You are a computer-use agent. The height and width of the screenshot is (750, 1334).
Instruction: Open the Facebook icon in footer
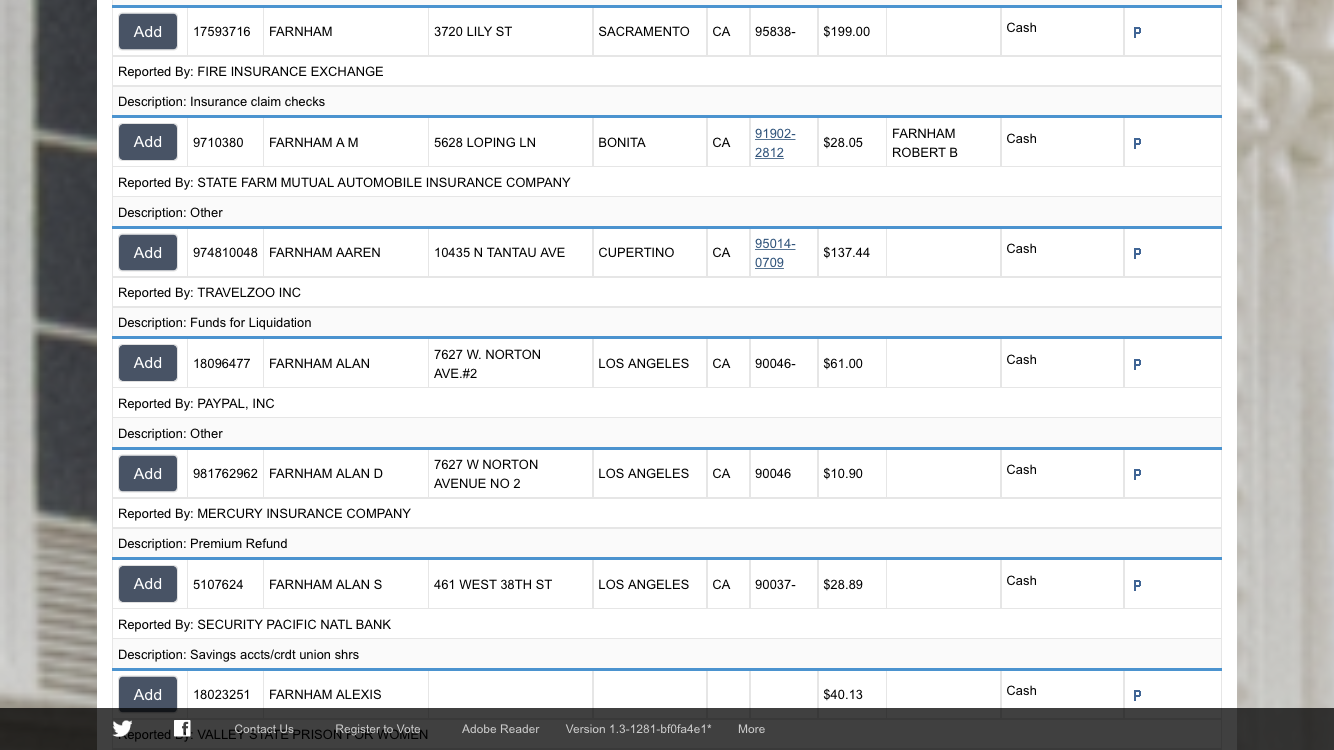[182, 729]
